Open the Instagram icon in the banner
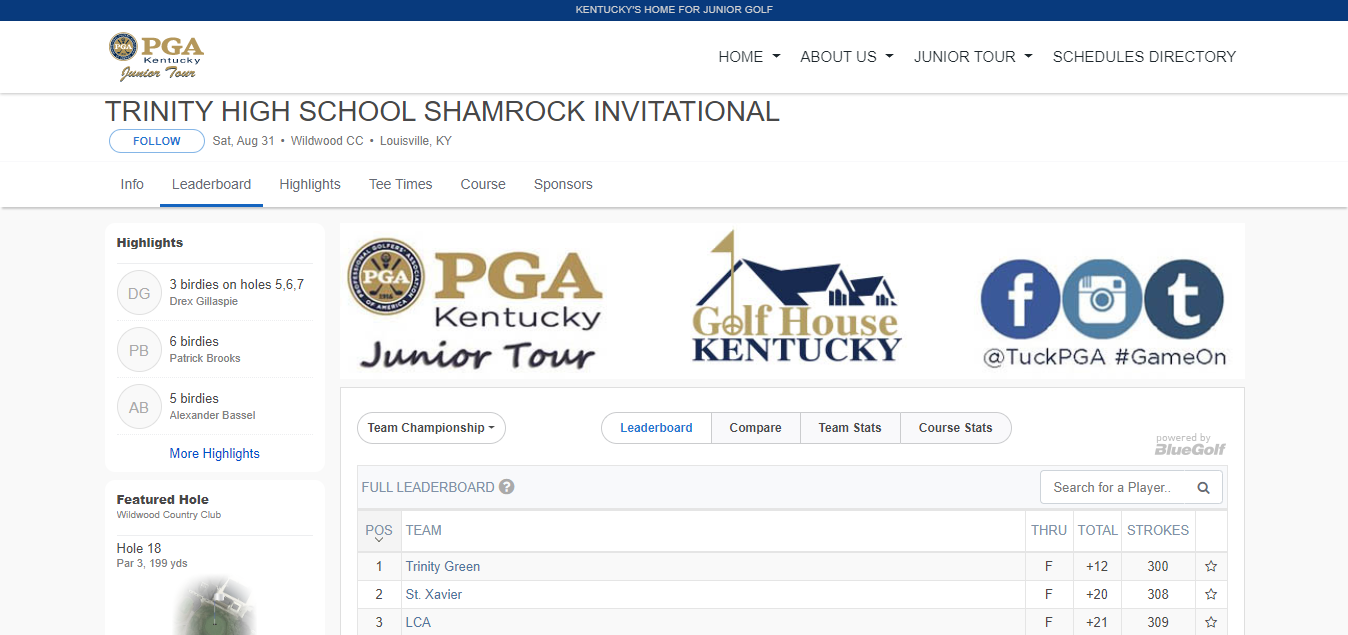The image size is (1348, 635). coord(1102,299)
